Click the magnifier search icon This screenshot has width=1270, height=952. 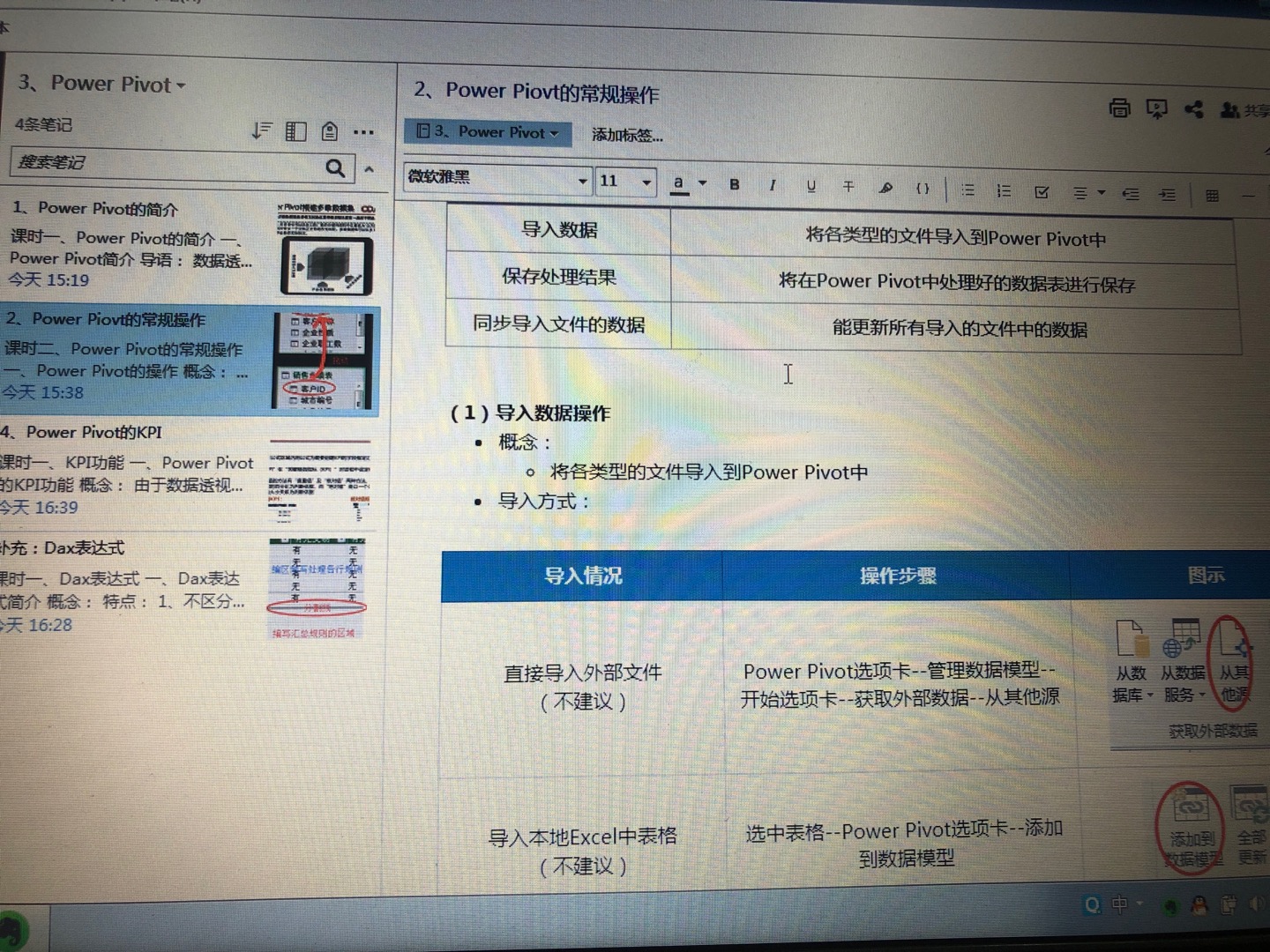pos(335,167)
